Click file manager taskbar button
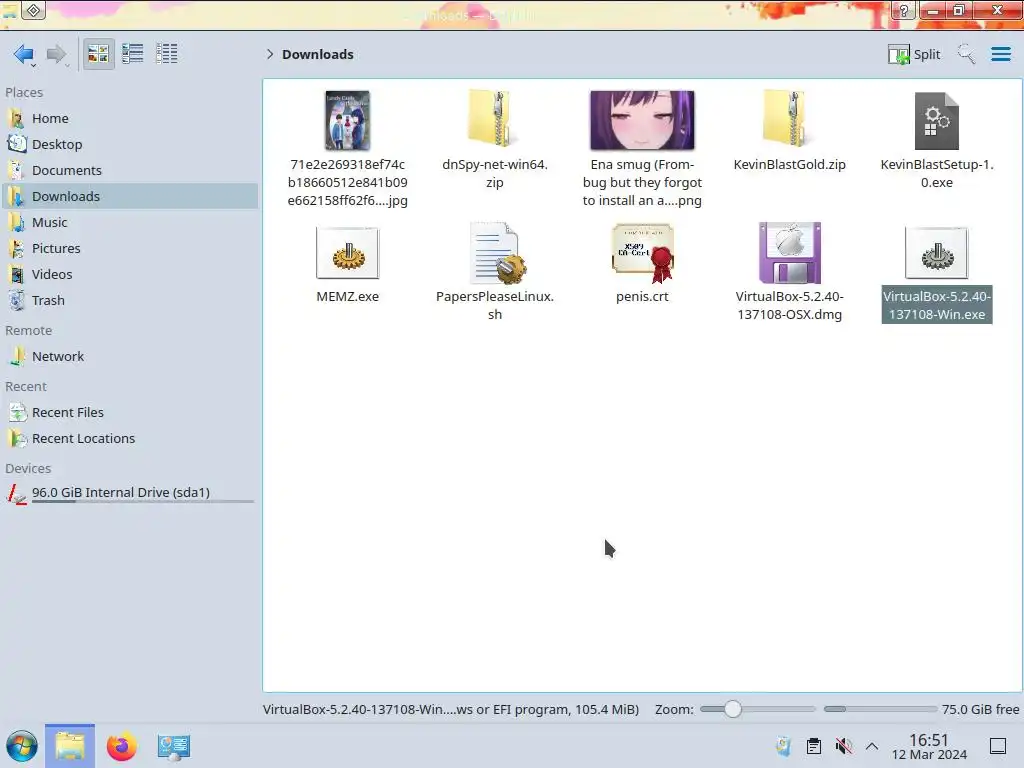The image size is (1024, 768). pos(70,746)
